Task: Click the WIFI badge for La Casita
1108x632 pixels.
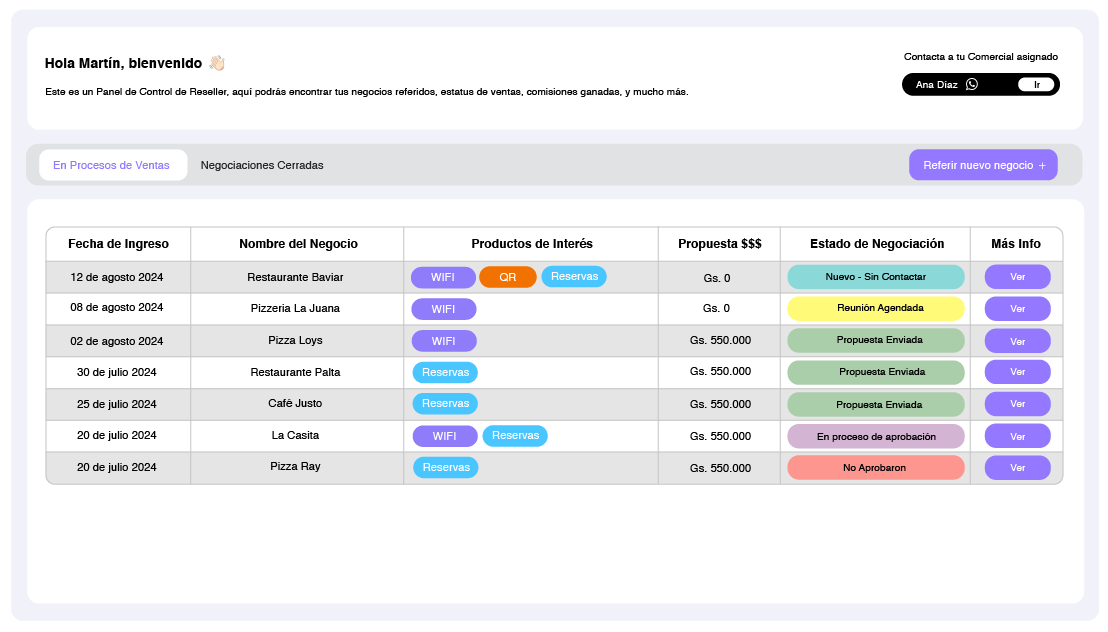Action: (x=443, y=435)
